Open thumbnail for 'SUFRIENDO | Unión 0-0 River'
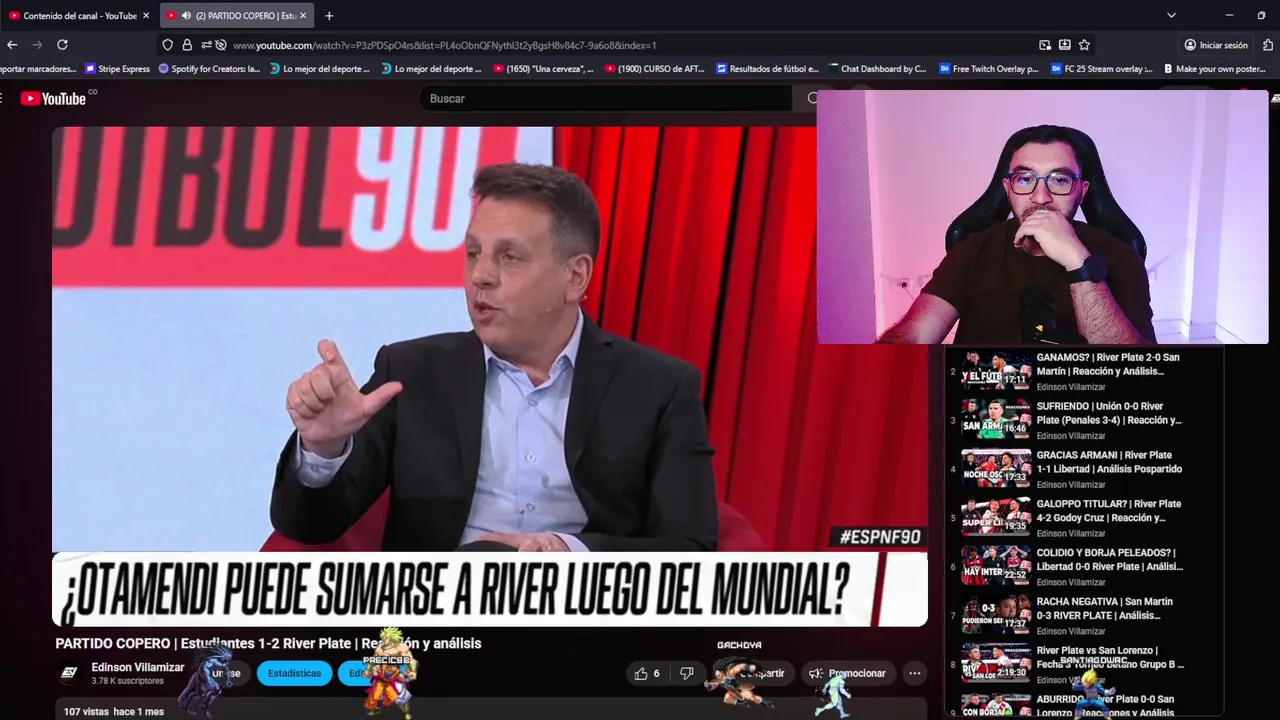 [x=996, y=419]
